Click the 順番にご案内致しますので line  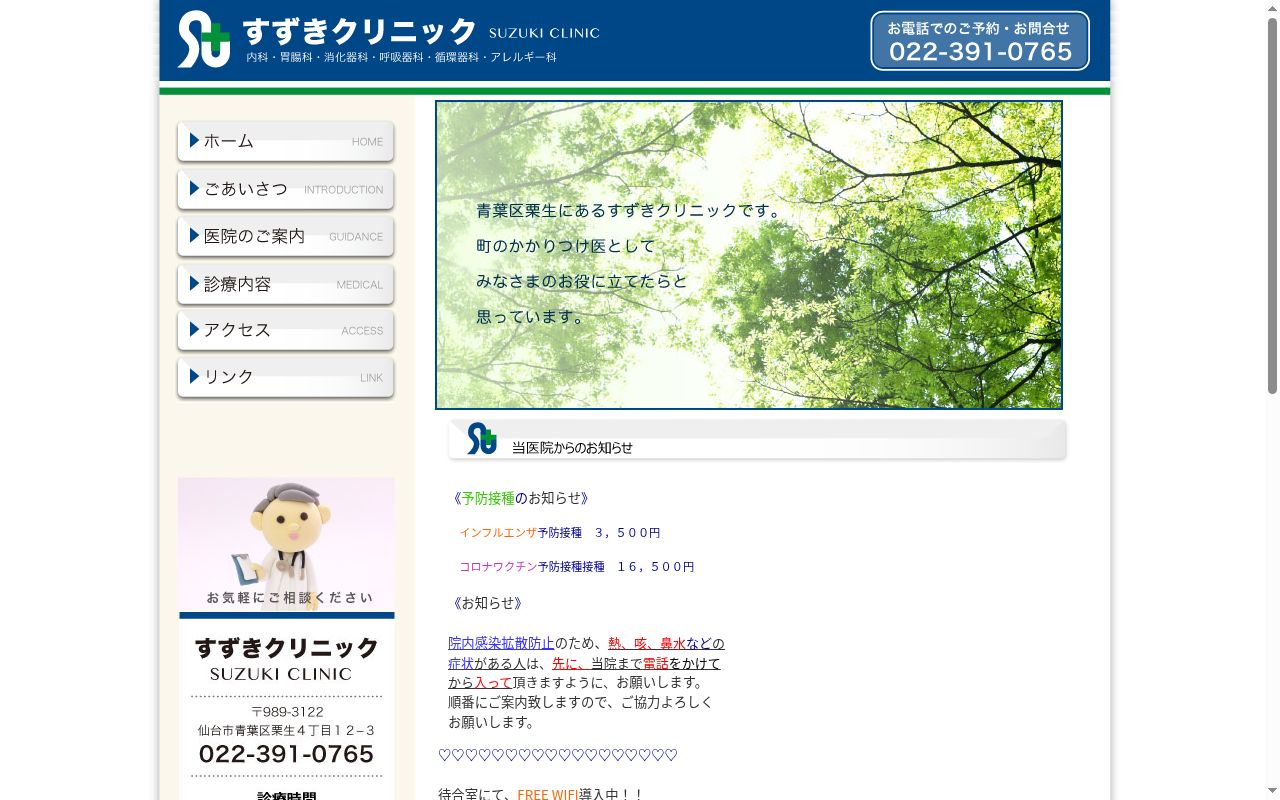point(581,702)
